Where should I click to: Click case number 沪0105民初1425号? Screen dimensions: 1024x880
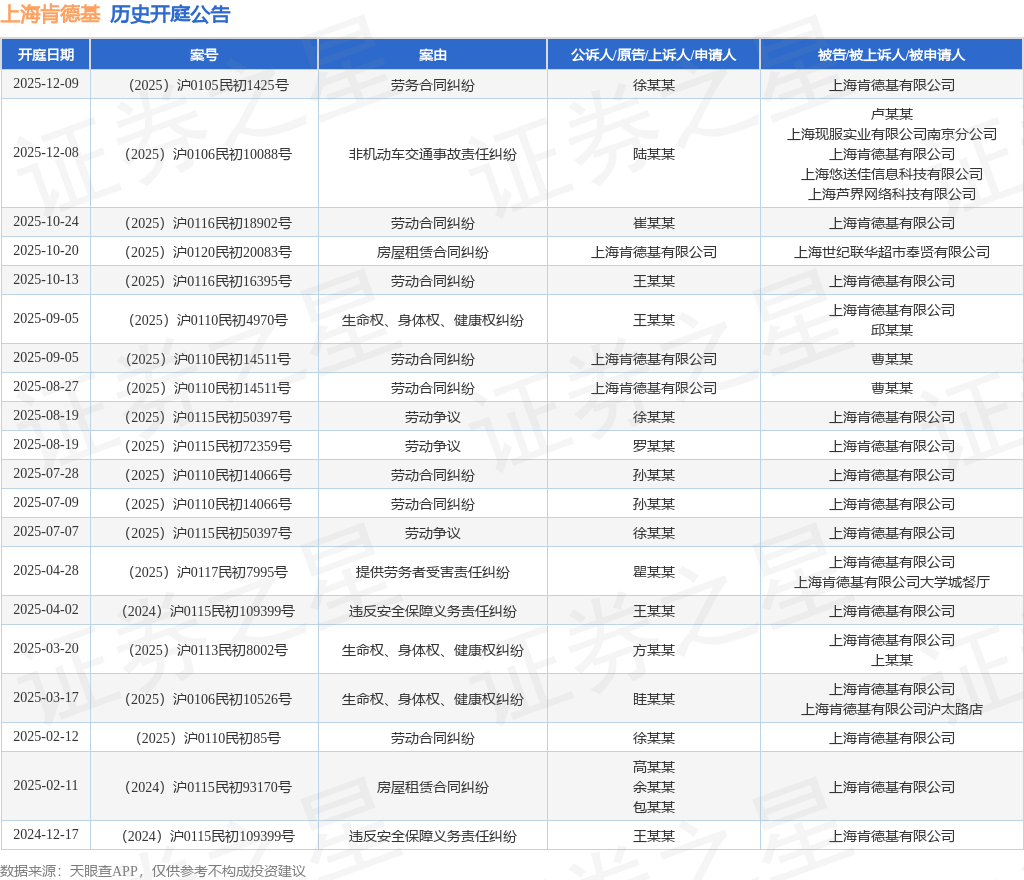click(x=208, y=85)
